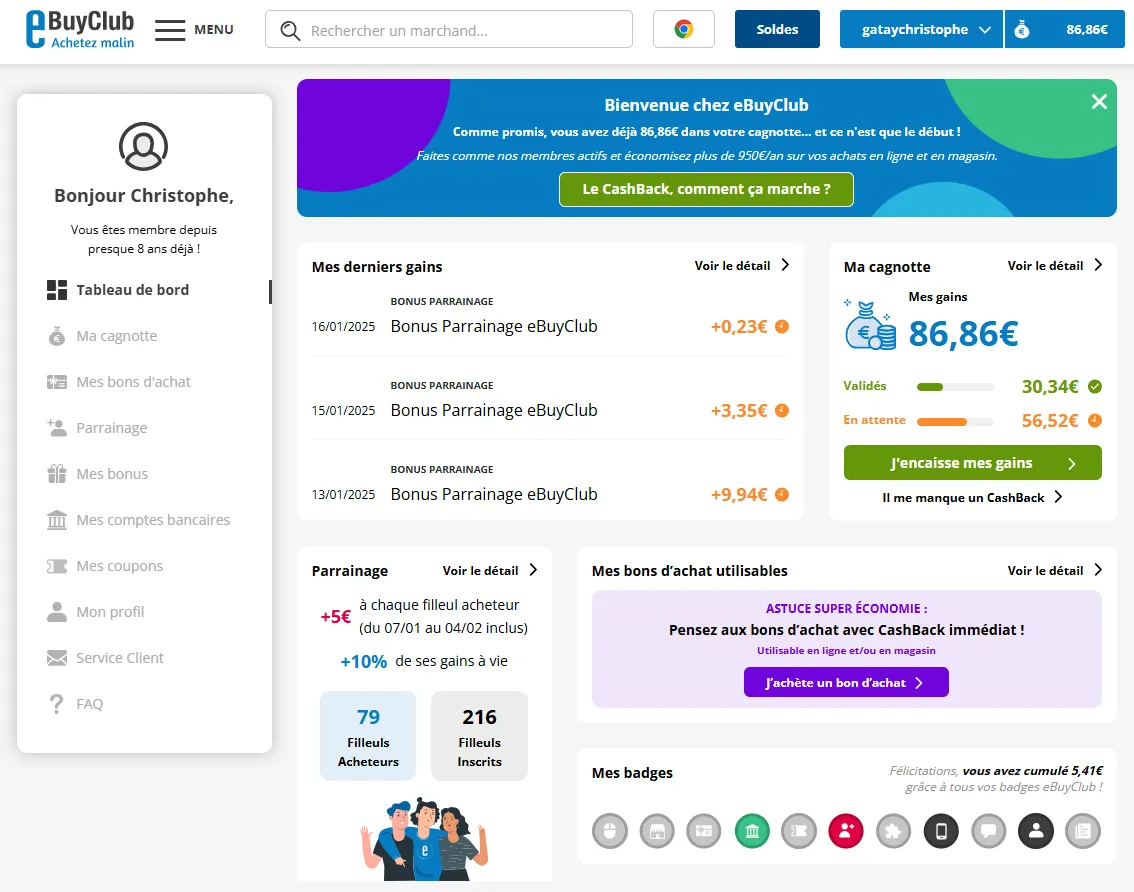Click 'Il me manque un CashBack' link
The height and width of the screenshot is (892, 1134).
972,498
